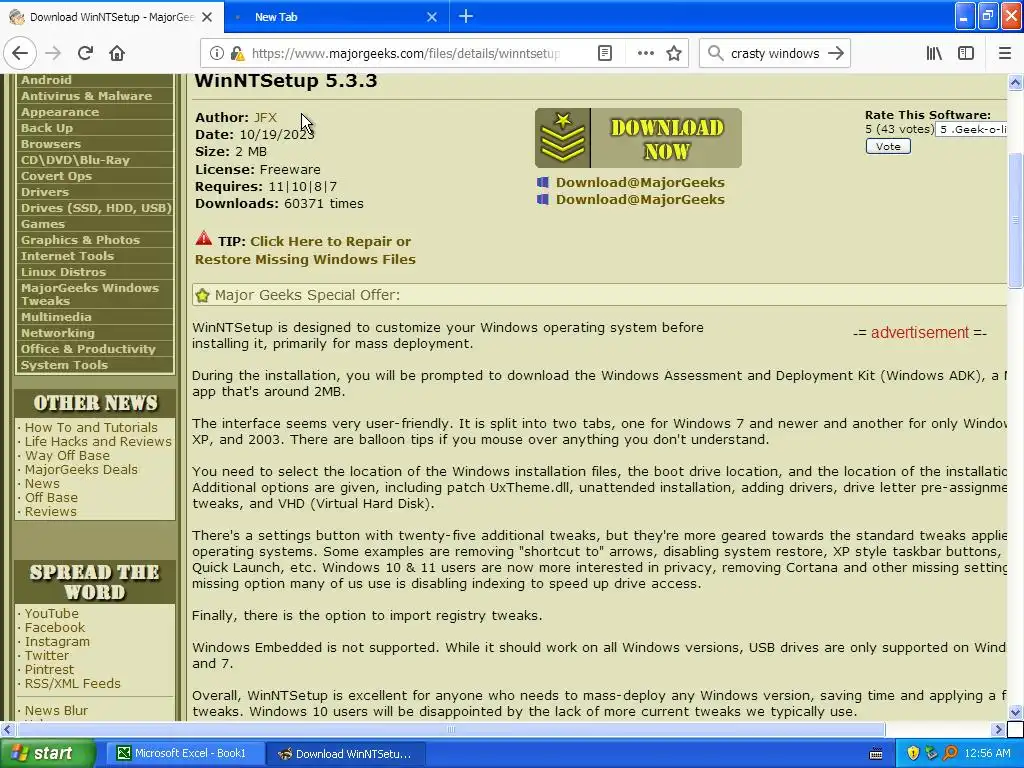Click the magnifier tray icon
The image size is (1024, 768).
[x=950, y=754]
